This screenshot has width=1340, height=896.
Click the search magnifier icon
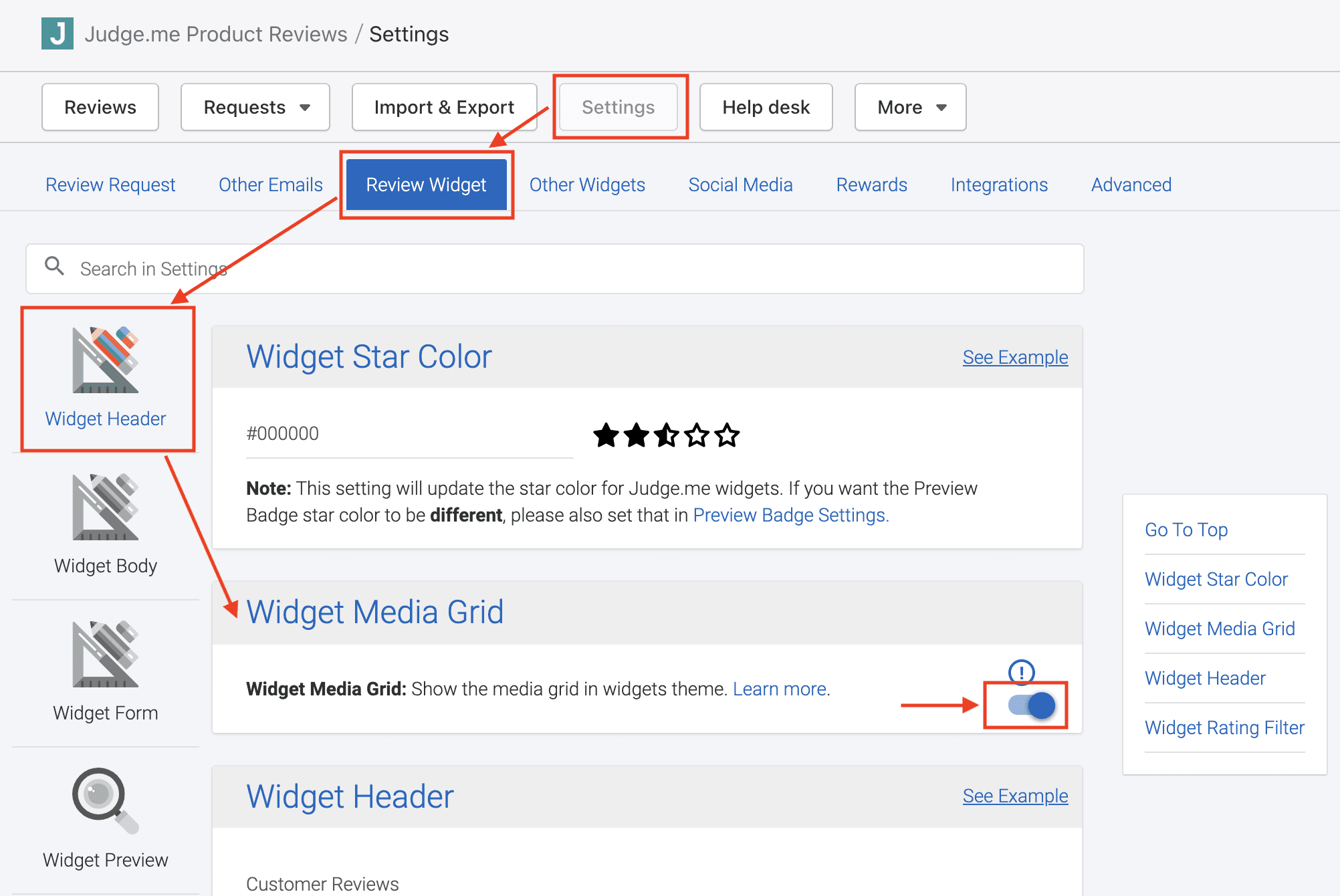[x=54, y=267]
